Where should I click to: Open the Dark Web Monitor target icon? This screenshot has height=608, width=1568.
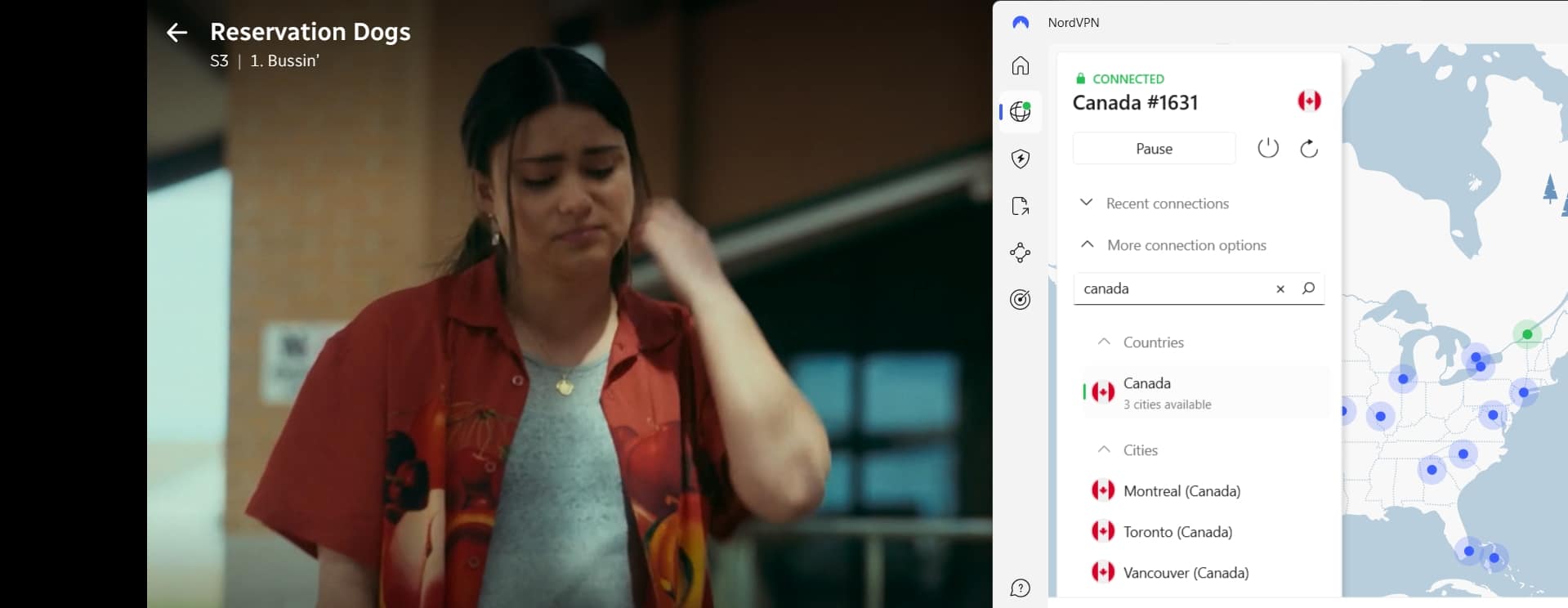(1021, 300)
